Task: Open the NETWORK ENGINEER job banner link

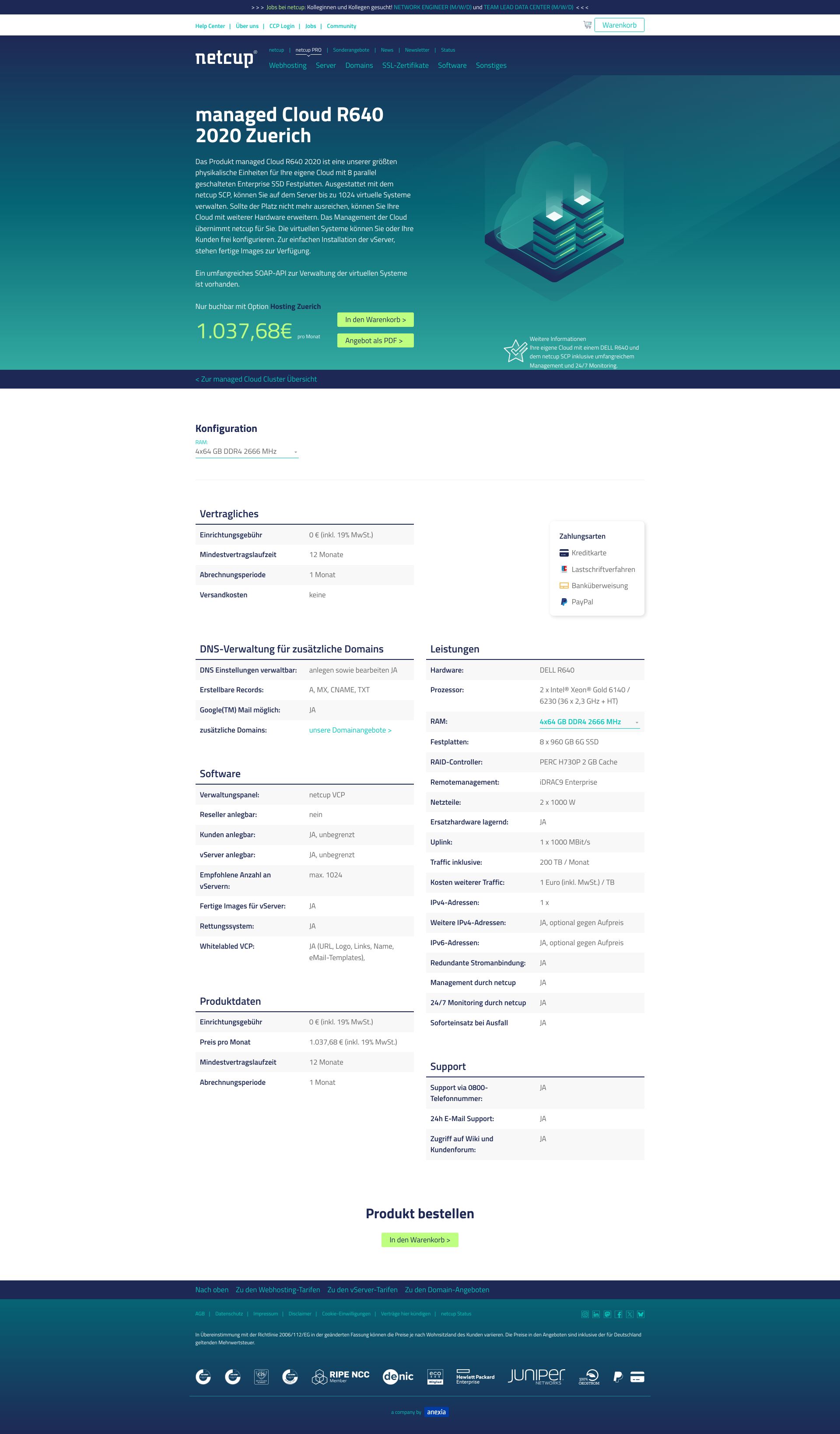Action: pos(433,7)
